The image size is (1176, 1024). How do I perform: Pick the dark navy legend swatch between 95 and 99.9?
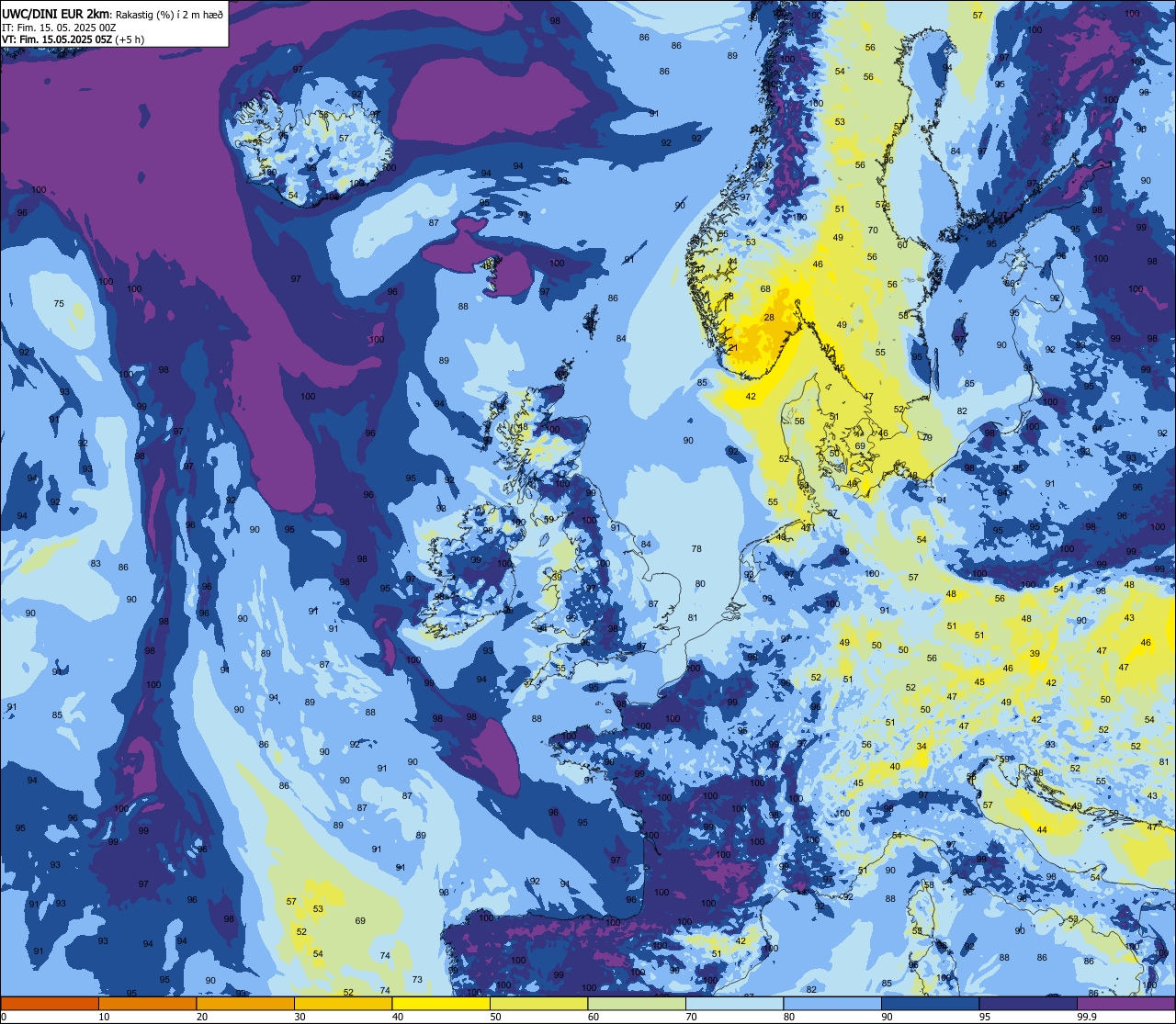click(1028, 1003)
